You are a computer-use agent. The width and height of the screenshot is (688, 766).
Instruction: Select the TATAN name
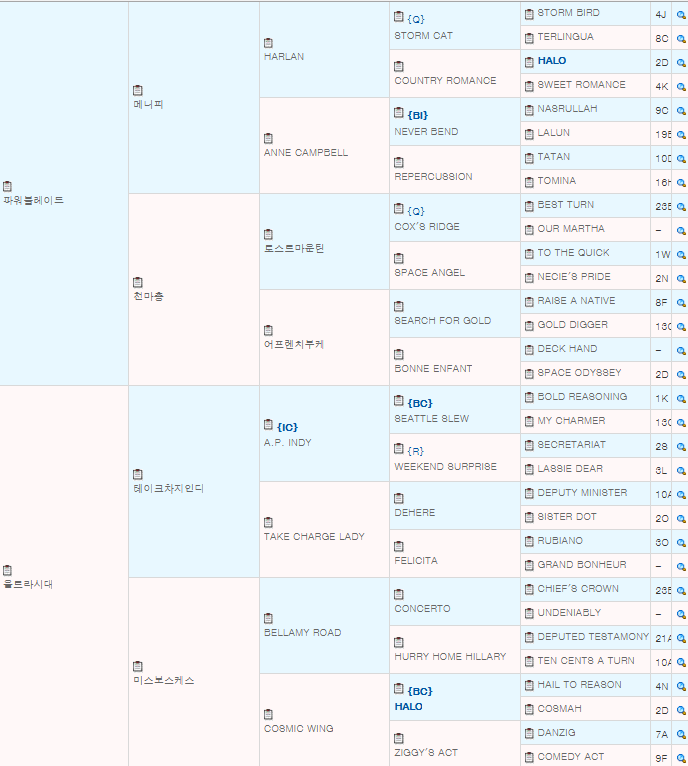pyautogui.click(x=554, y=157)
